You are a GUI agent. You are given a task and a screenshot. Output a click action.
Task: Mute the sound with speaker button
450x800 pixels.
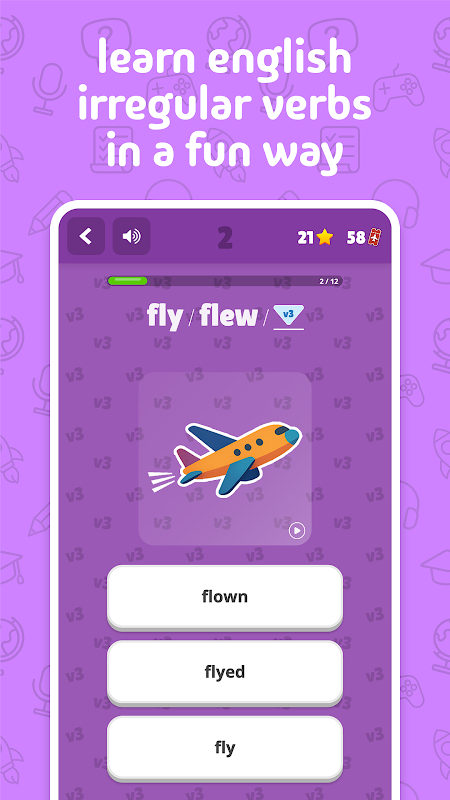point(132,236)
